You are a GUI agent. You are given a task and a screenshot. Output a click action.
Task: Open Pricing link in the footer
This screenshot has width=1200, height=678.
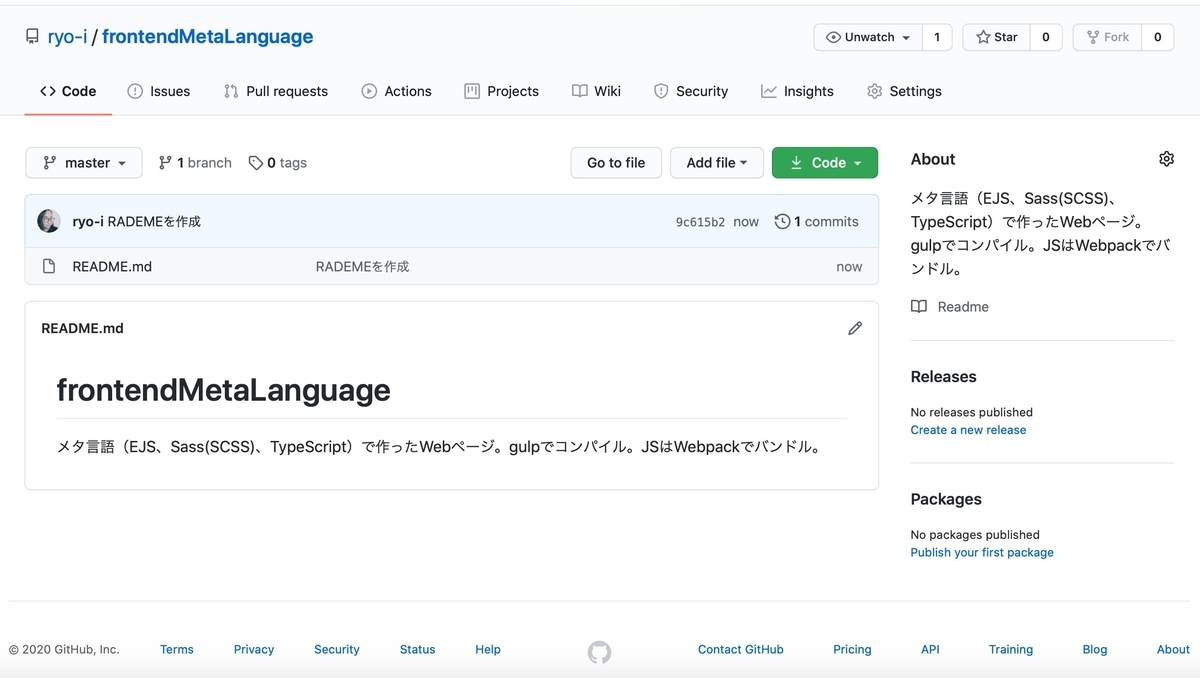point(852,650)
